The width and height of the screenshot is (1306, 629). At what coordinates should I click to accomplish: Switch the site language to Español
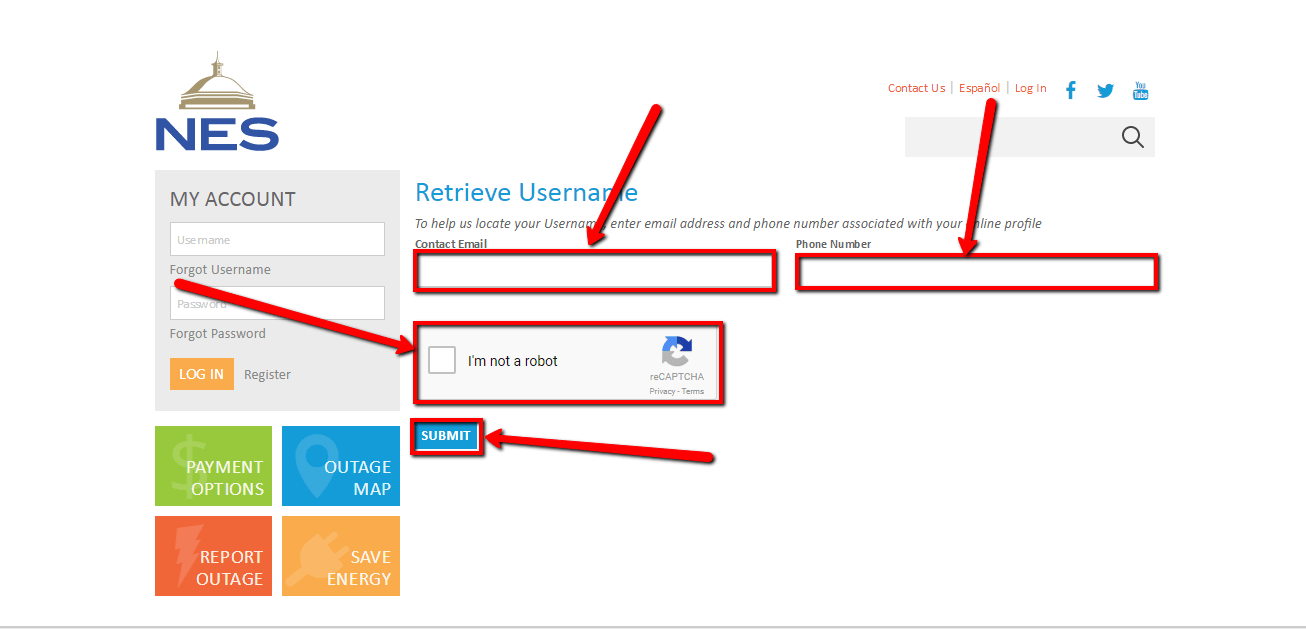point(979,88)
